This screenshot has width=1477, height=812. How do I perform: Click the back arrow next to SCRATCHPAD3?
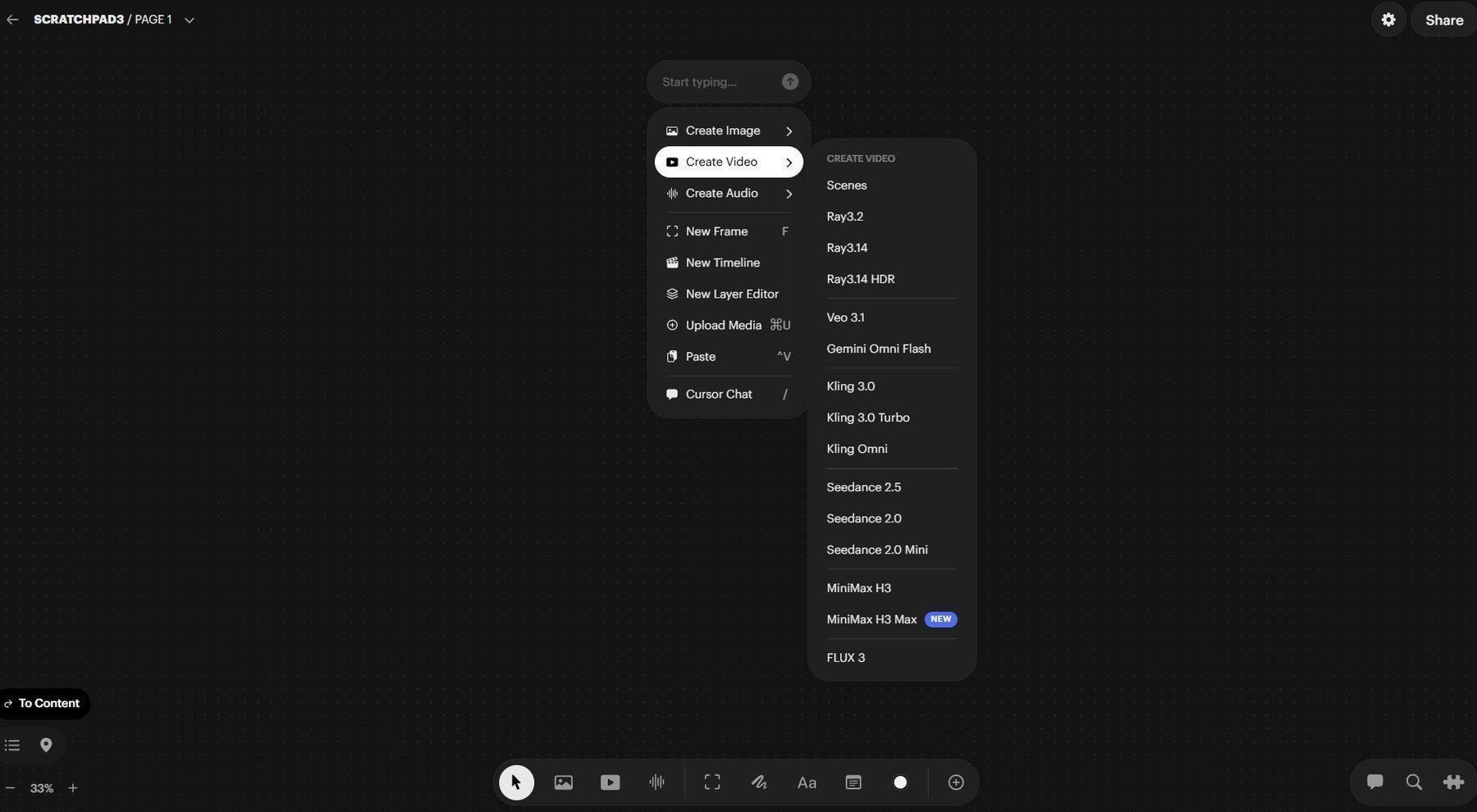tap(12, 20)
